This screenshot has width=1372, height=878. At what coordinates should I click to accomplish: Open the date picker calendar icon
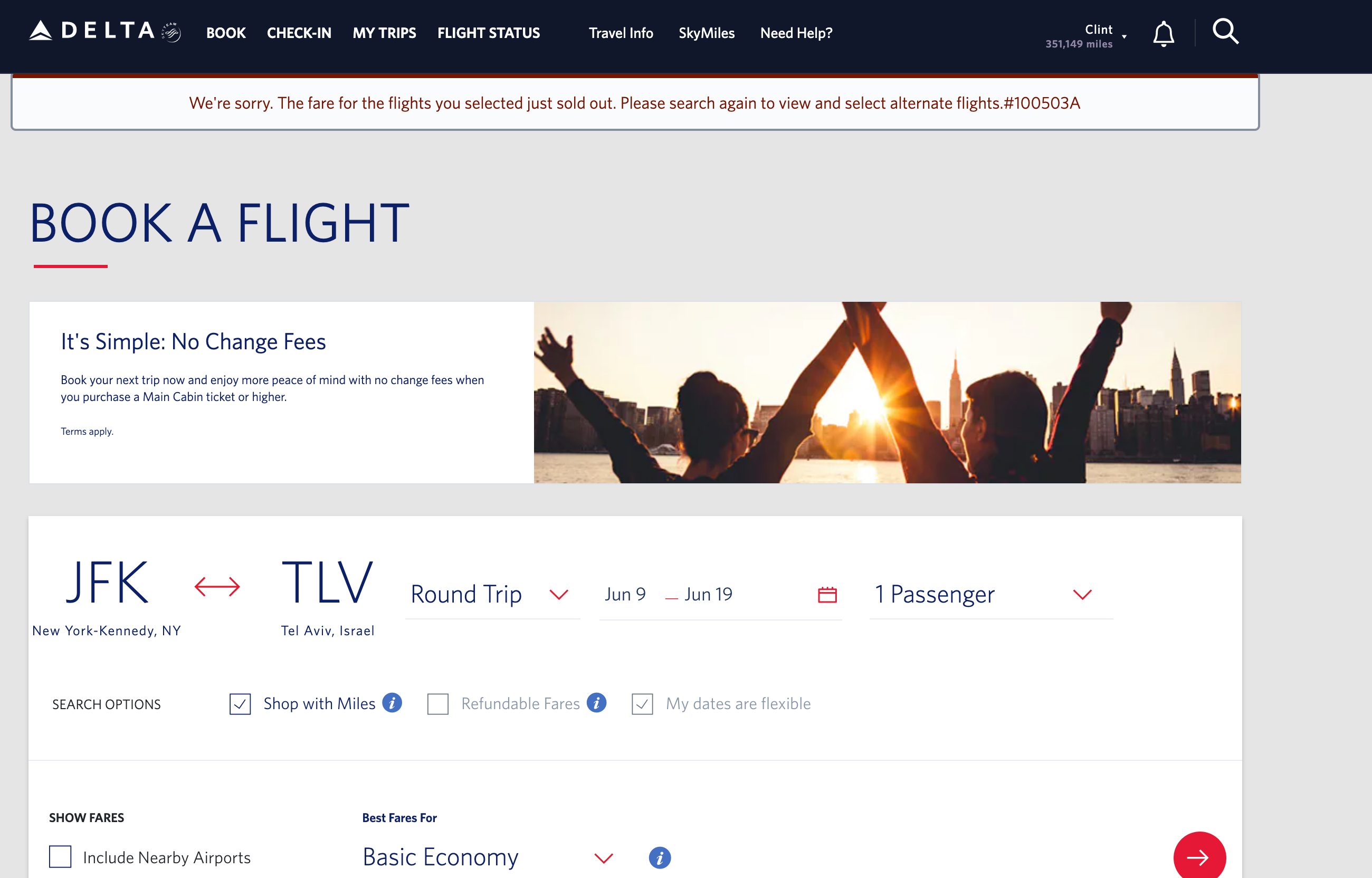point(827,595)
